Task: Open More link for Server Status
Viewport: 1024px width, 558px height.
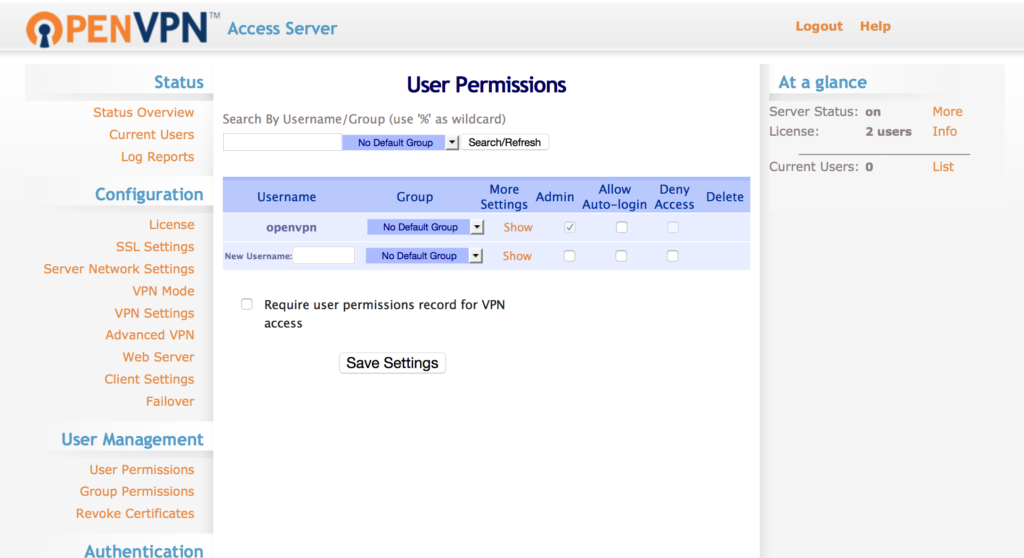Action: [948, 112]
